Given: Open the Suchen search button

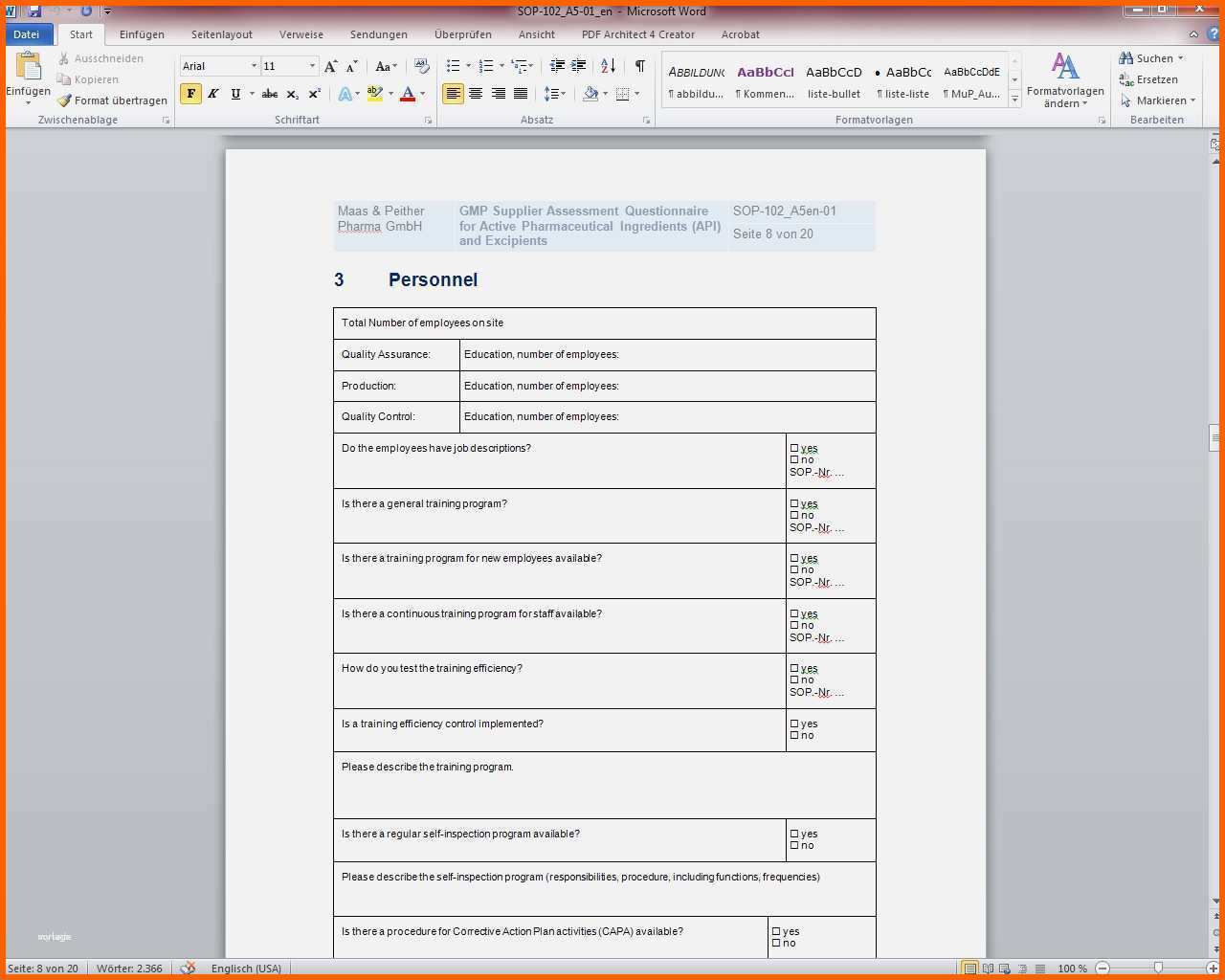Looking at the screenshot, I should (1151, 58).
